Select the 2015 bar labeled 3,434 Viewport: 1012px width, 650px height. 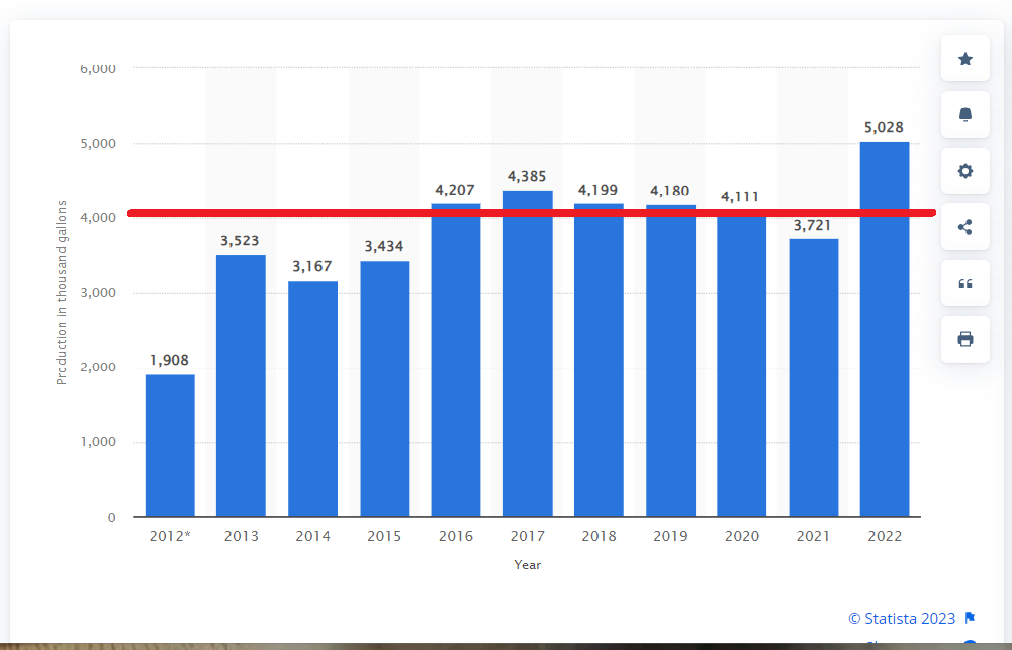pyautogui.click(x=385, y=389)
